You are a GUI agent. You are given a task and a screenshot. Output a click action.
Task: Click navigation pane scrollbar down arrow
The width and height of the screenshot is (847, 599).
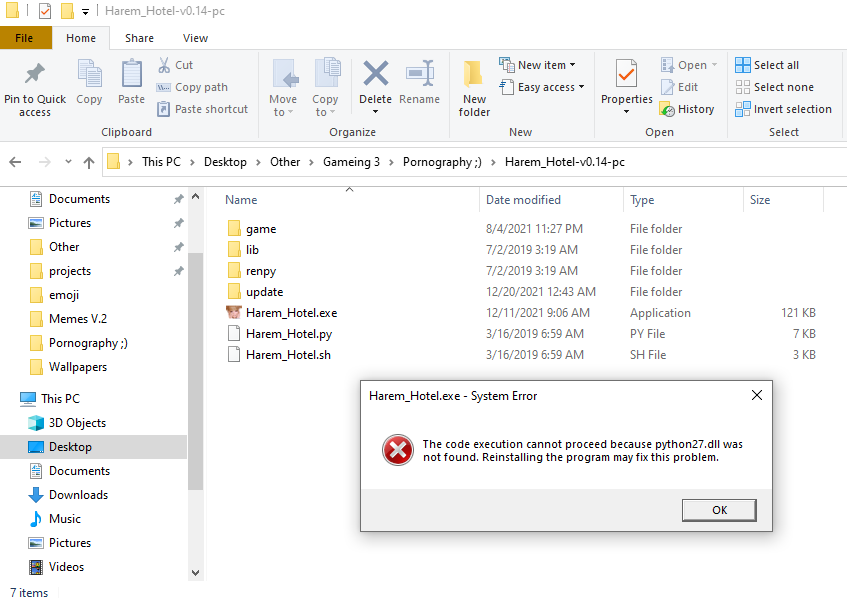pyautogui.click(x=196, y=573)
